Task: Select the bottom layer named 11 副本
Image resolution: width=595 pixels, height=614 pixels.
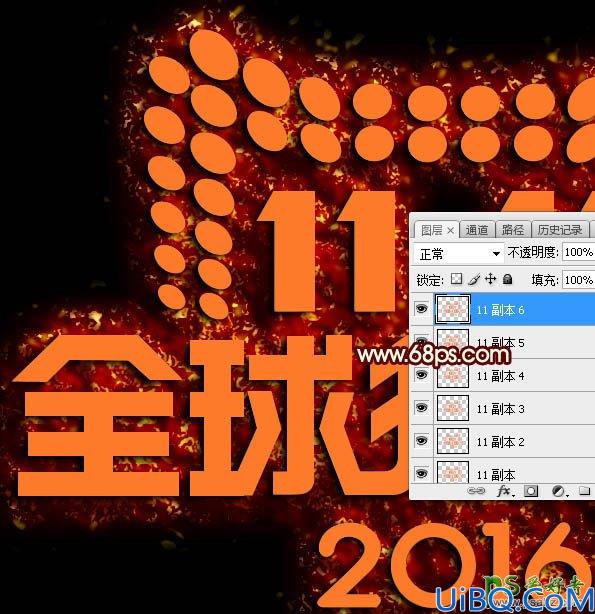Action: click(x=496, y=475)
